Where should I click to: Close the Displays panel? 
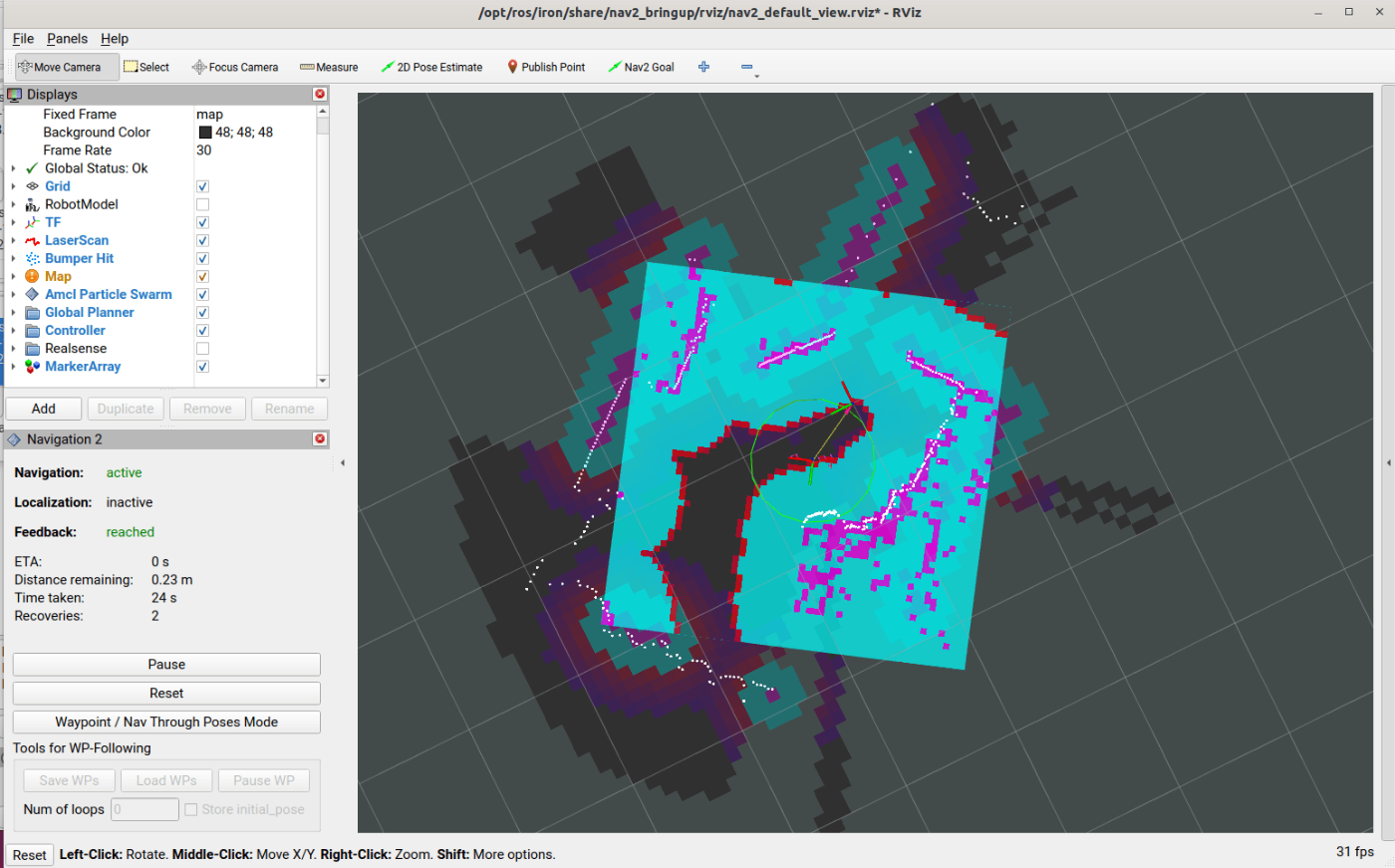coord(320,94)
